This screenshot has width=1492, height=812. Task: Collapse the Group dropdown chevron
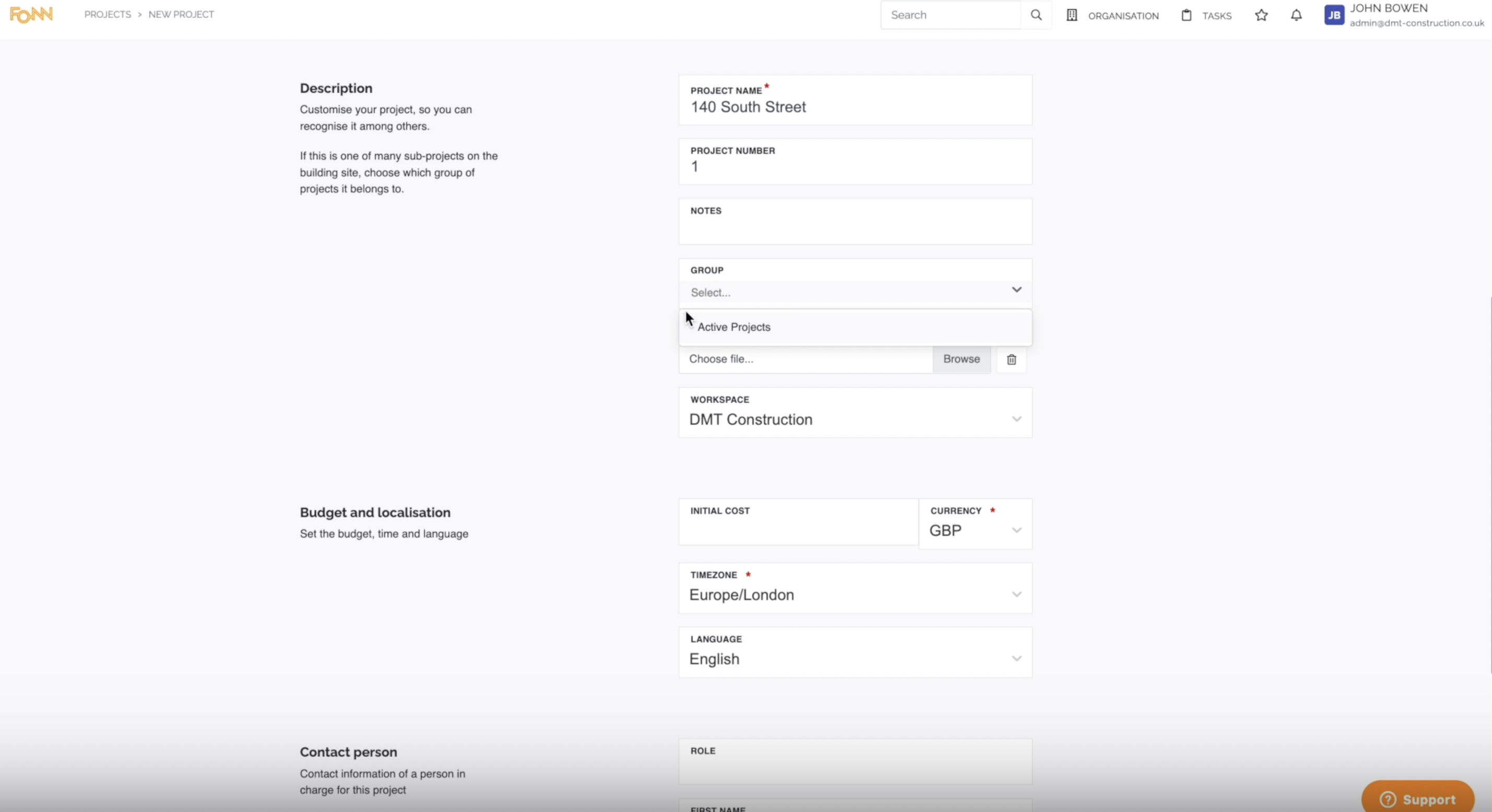[1016, 290]
